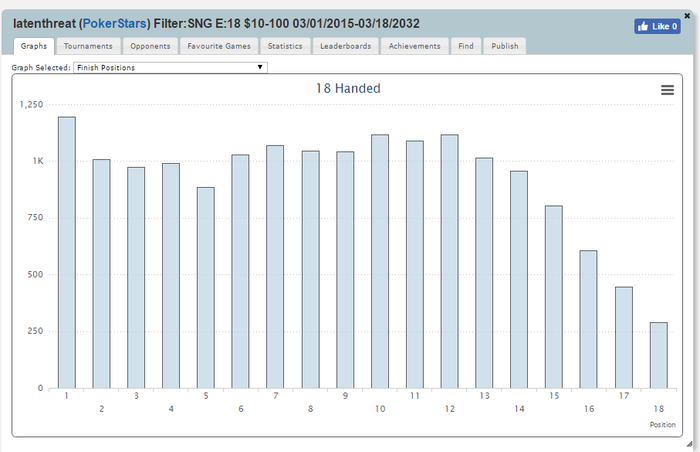
Task: Open the Opponents tab
Action: (150, 46)
